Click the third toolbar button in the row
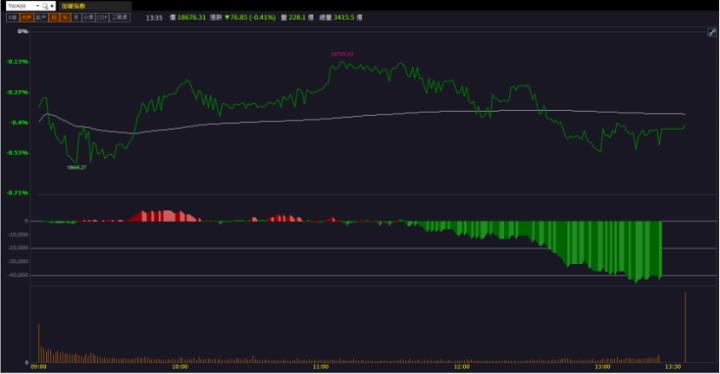 tap(41, 17)
